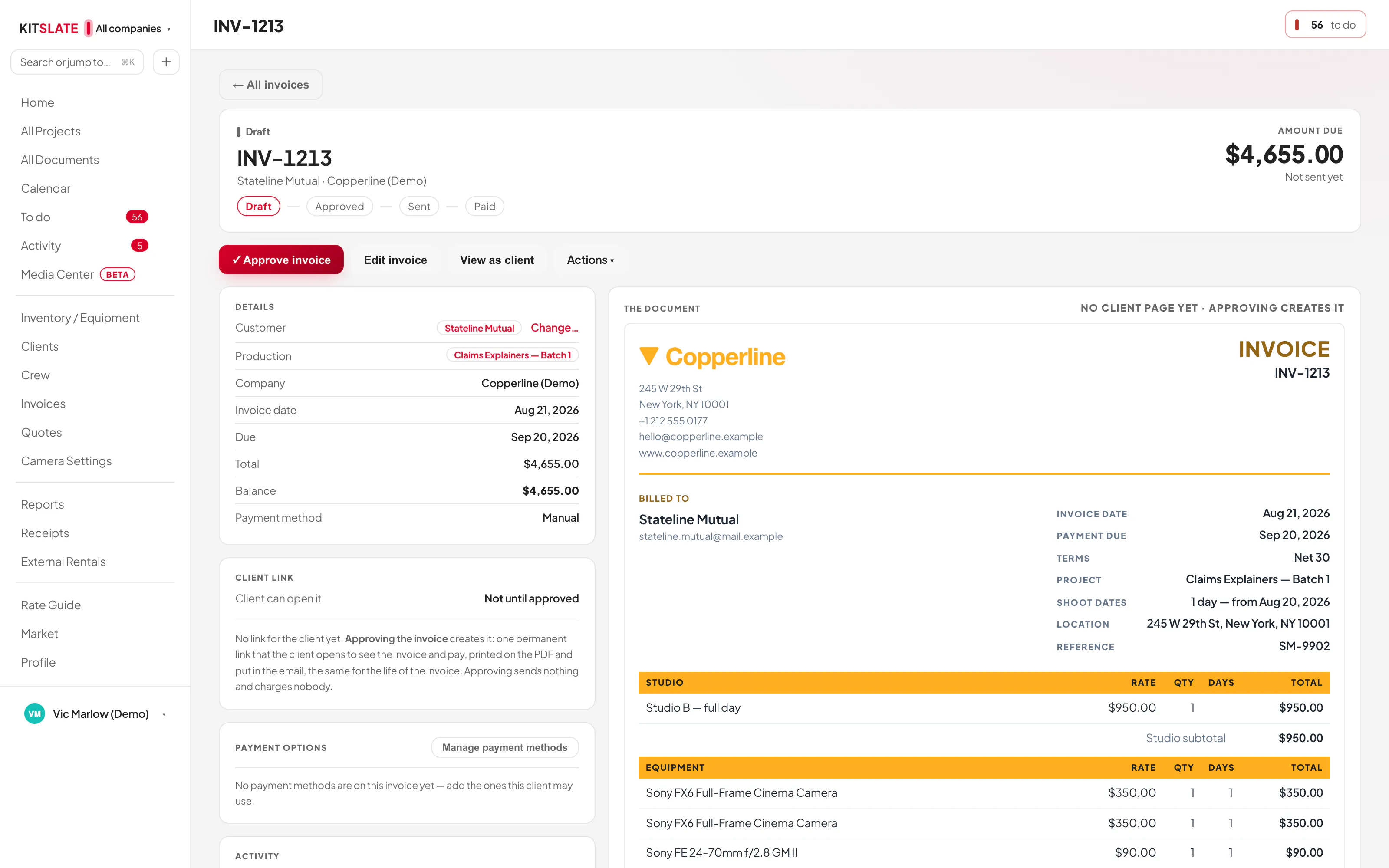
Task: Open the Stateline Mutual customer chip
Action: [479, 328]
